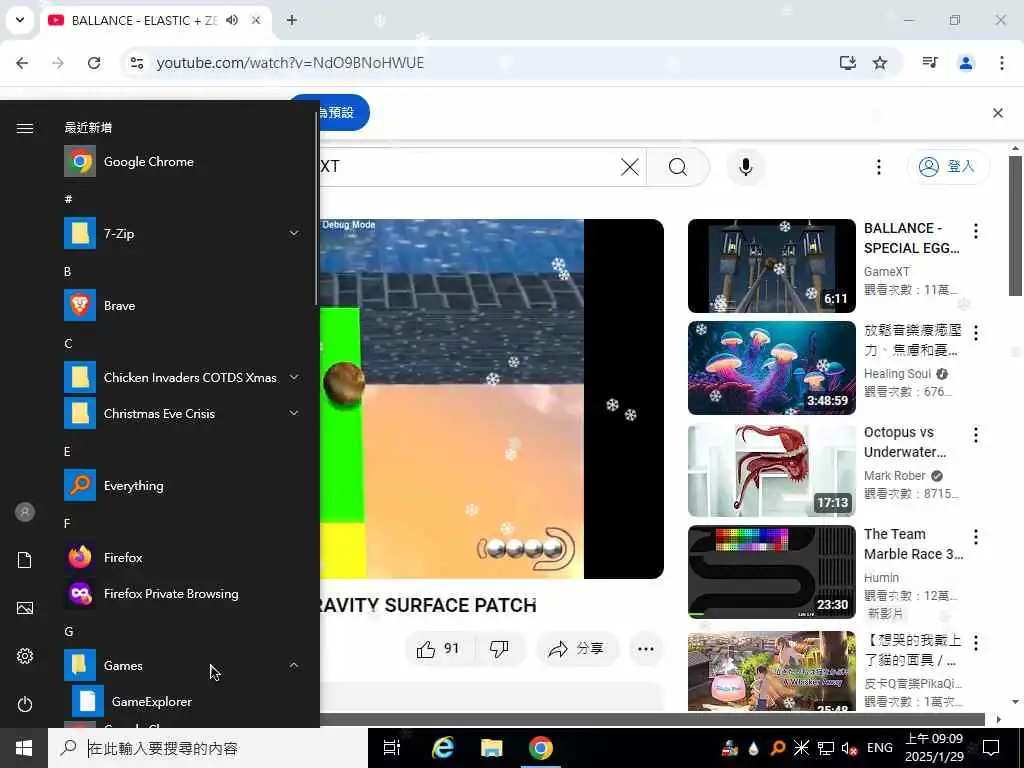Click the 登入 sign-in button
Viewport: 1024px width, 768px height.
pyautogui.click(x=948, y=167)
